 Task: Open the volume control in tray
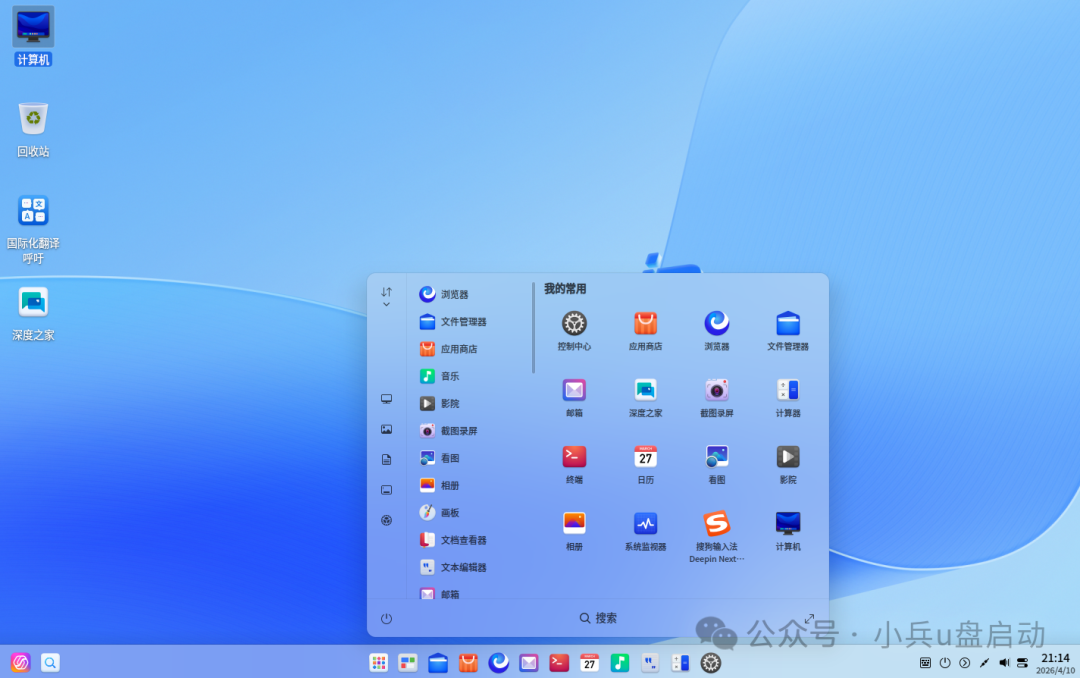[x=1004, y=663]
